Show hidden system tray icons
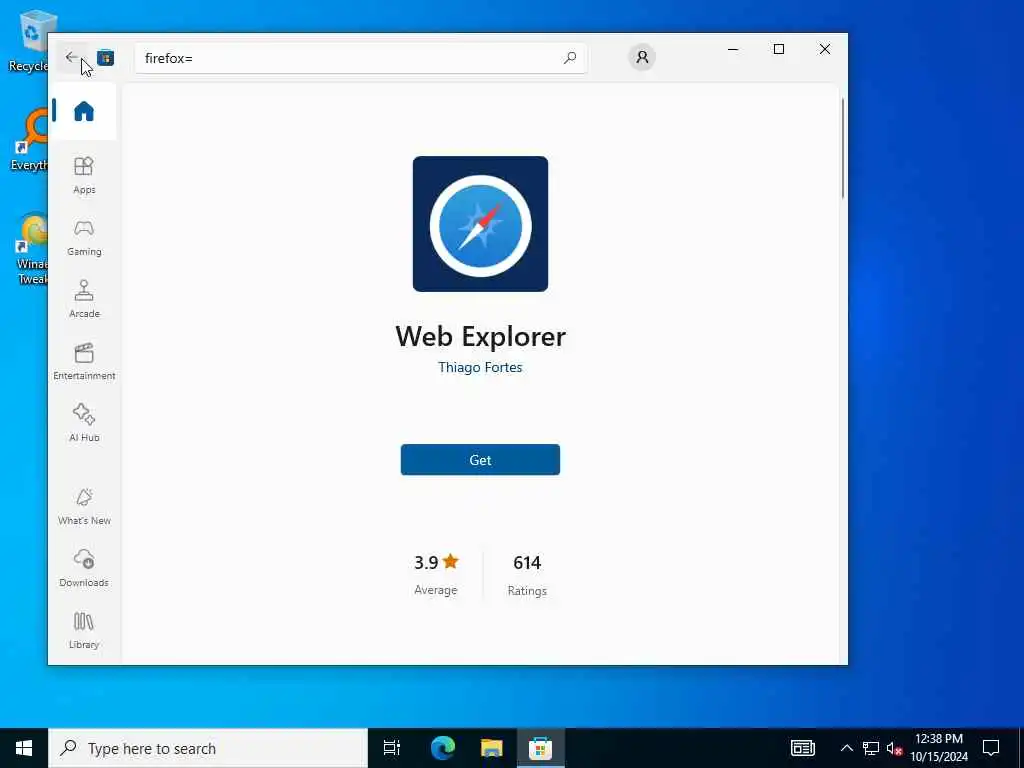Viewport: 1024px width, 768px height. 846,748
